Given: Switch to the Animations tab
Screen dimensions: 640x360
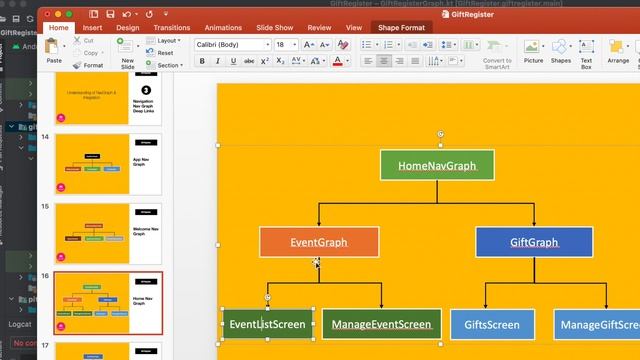Looking at the screenshot, I should point(223,28).
